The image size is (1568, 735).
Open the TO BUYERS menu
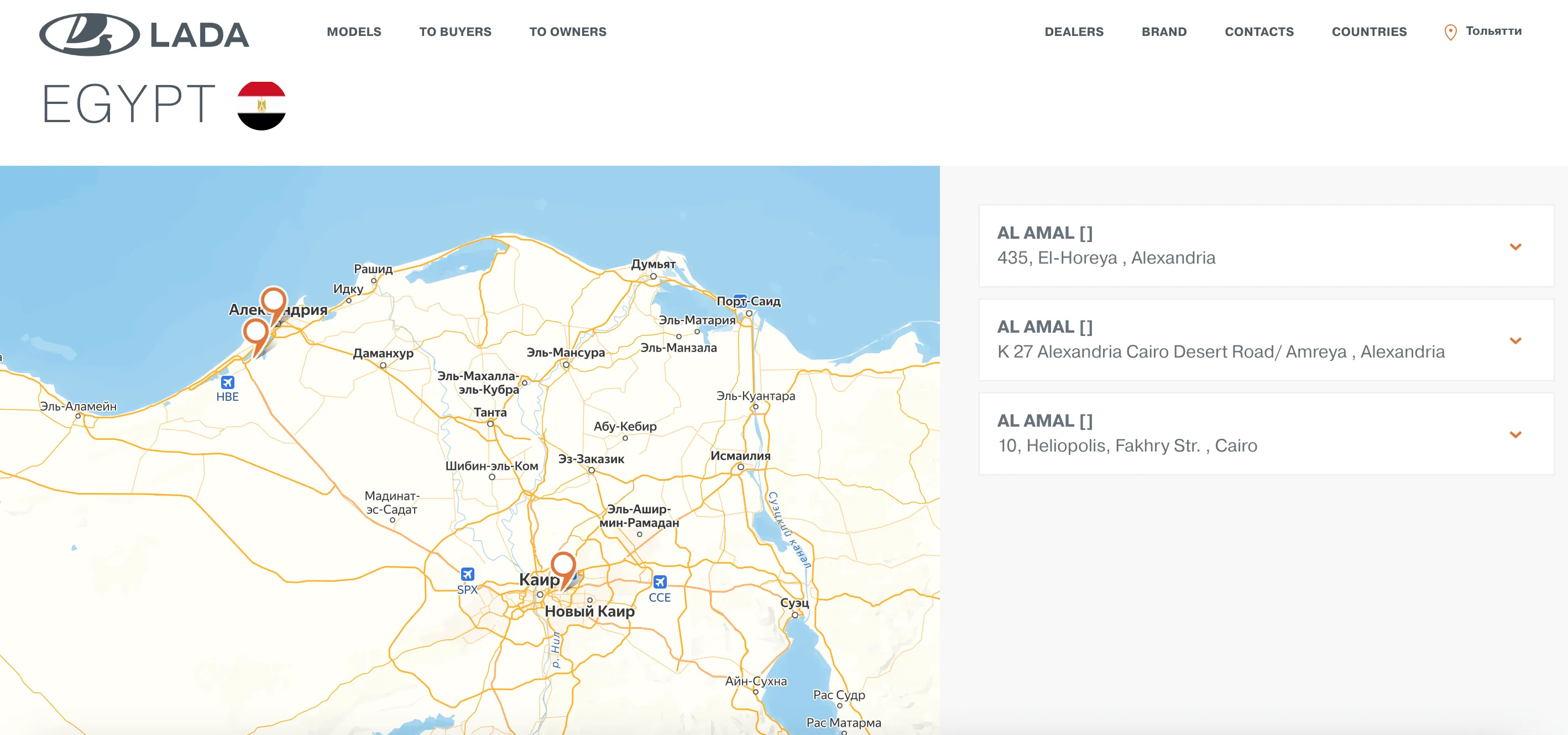[454, 32]
